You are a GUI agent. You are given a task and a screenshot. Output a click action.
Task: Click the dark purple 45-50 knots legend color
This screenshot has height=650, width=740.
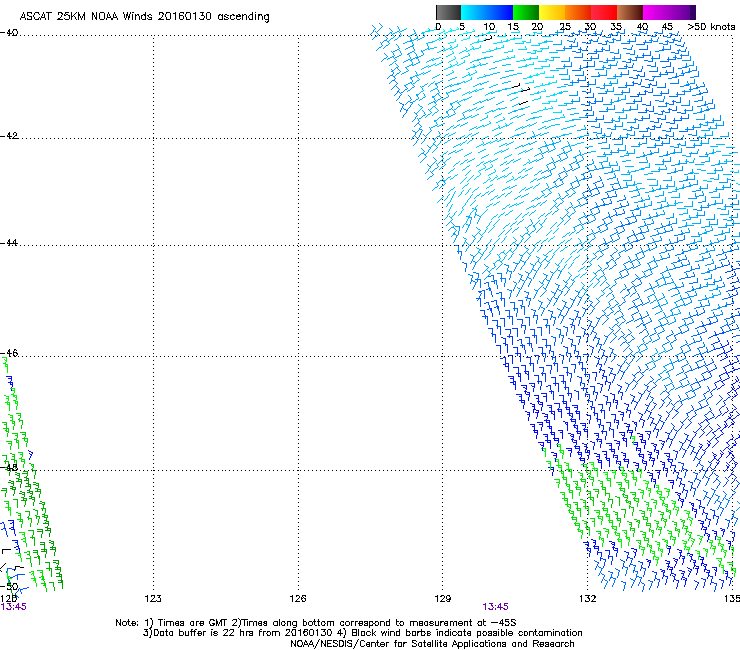682,12
